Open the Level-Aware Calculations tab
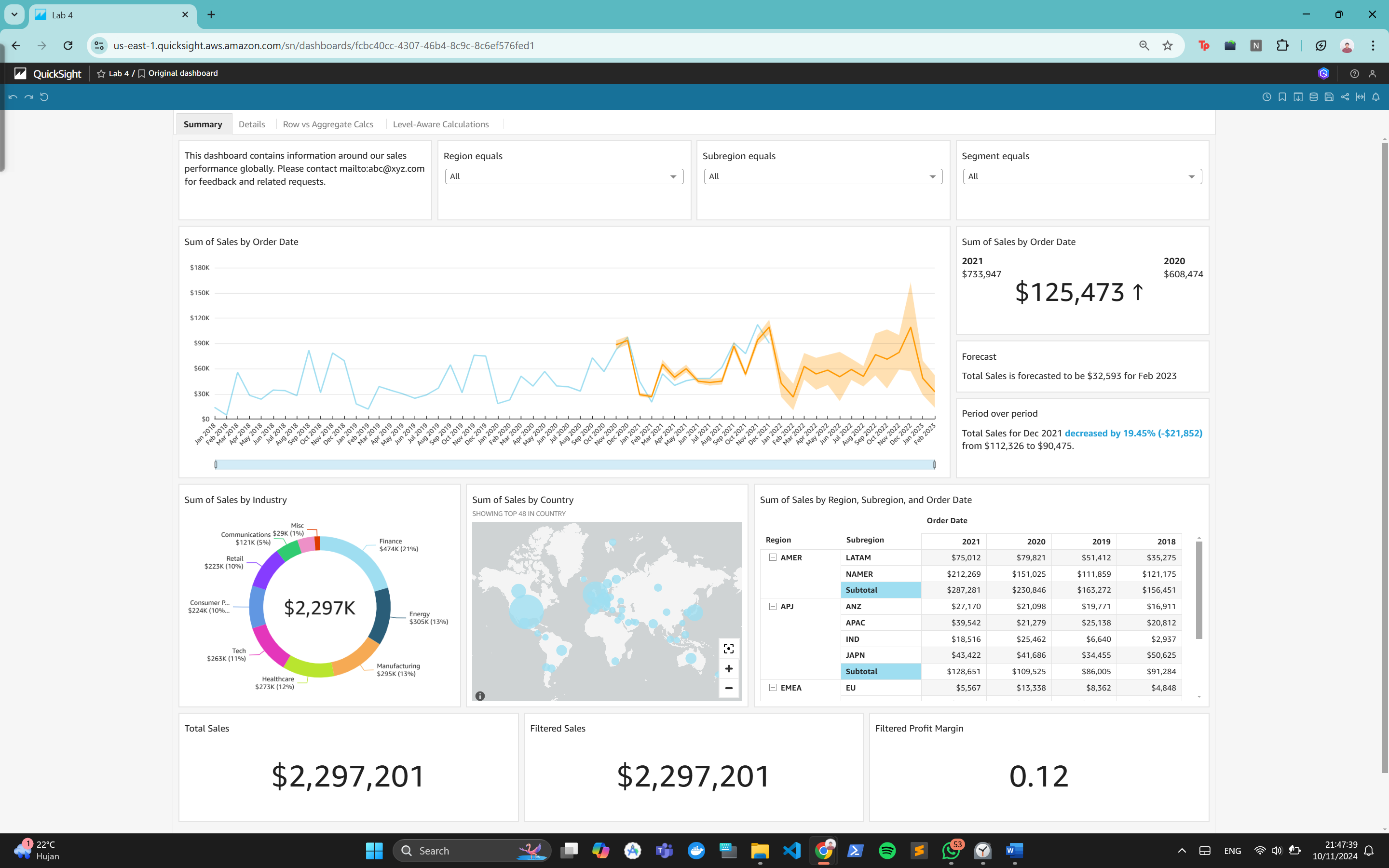This screenshot has width=1389, height=868. coord(440,124)
